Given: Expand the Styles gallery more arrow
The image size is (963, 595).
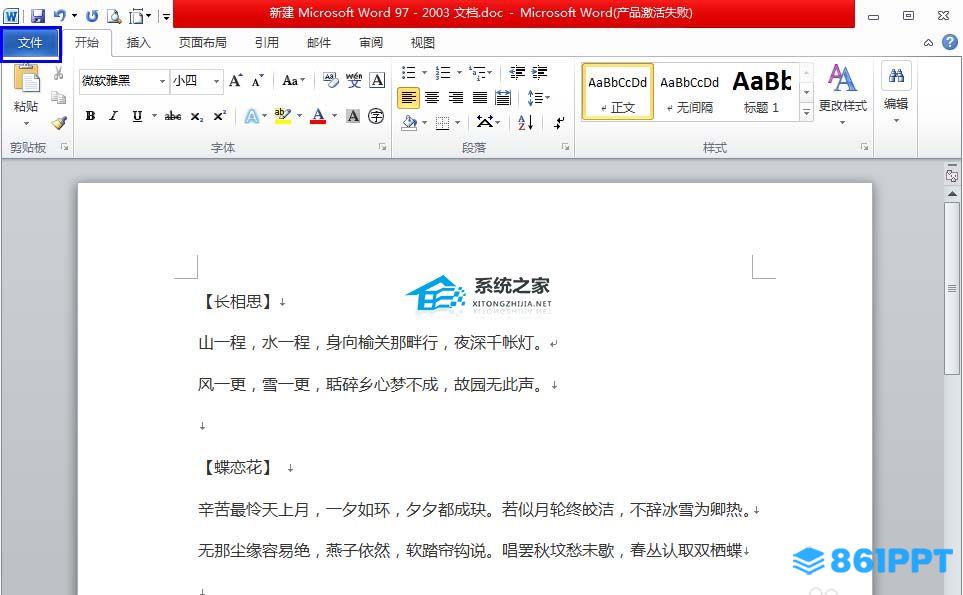Looking at the screenshot, I should click(x=806, y=112).
